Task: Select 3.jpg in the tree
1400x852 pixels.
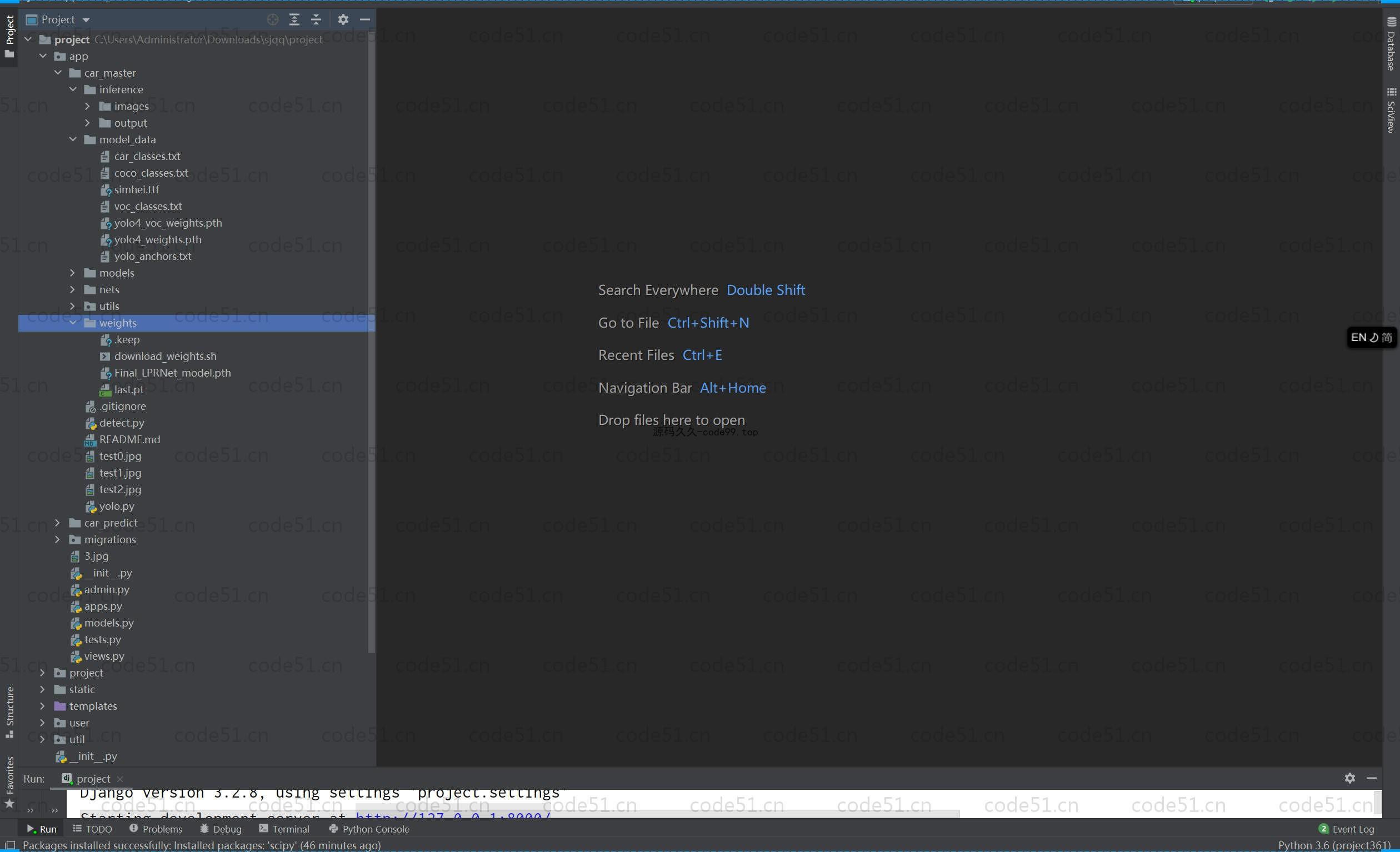Action: (97, 557)
